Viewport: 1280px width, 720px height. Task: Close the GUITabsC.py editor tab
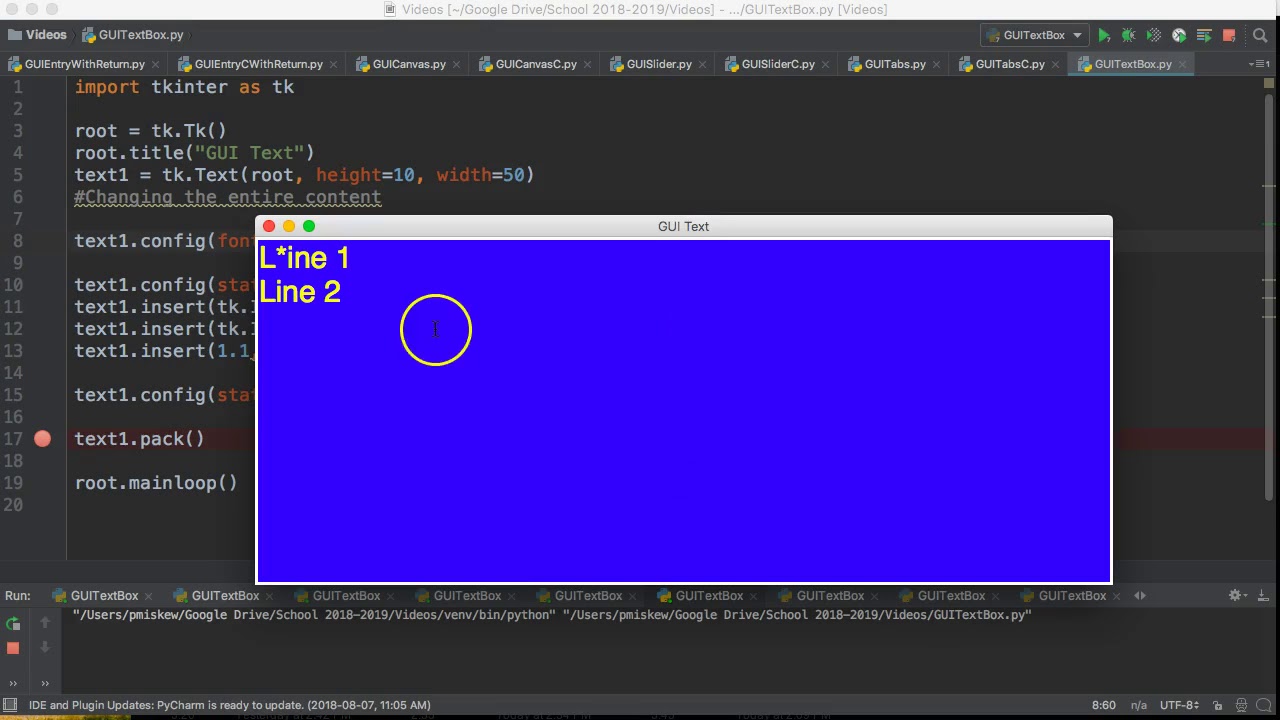[1055, 64]
